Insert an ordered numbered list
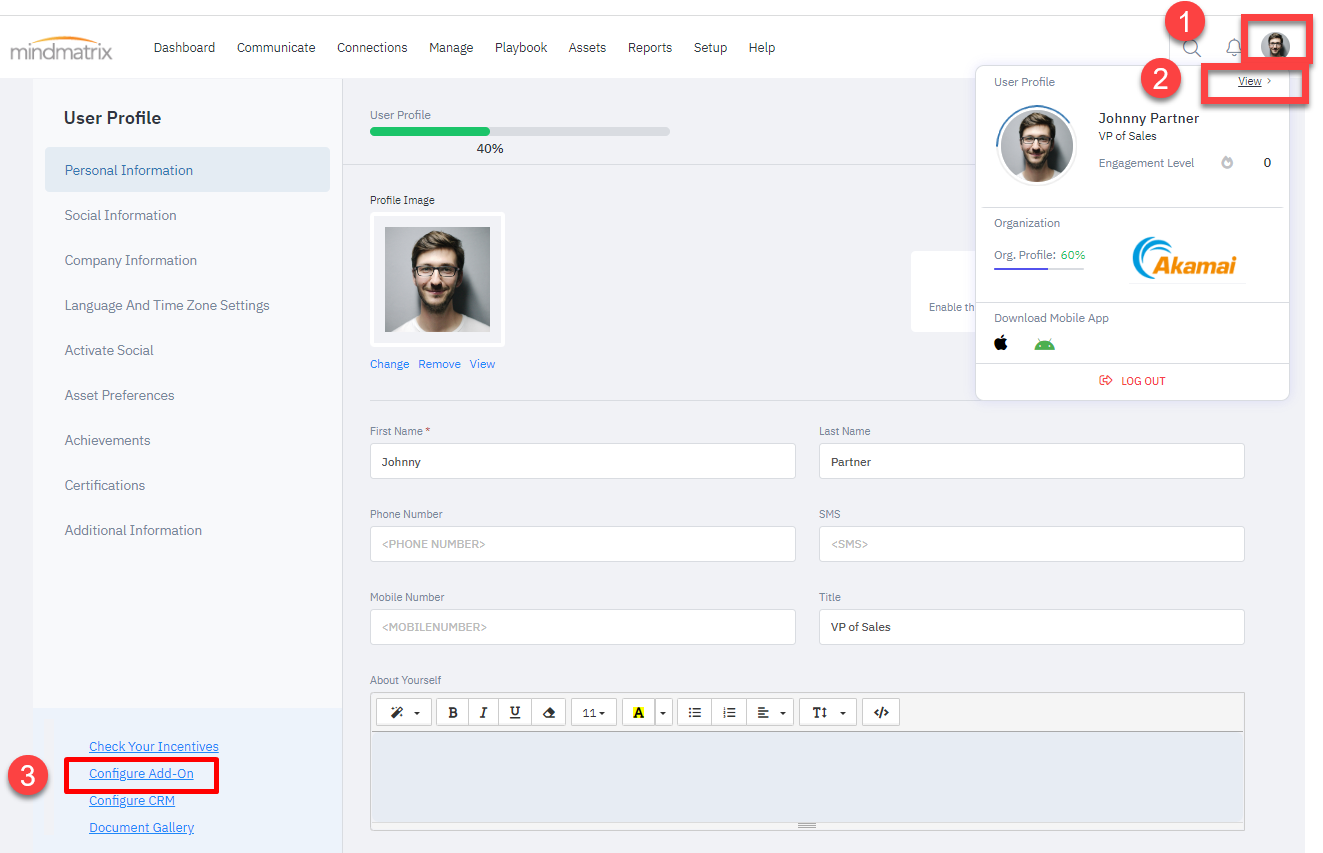The image size is (1323, 853). (x=729, y=713)
